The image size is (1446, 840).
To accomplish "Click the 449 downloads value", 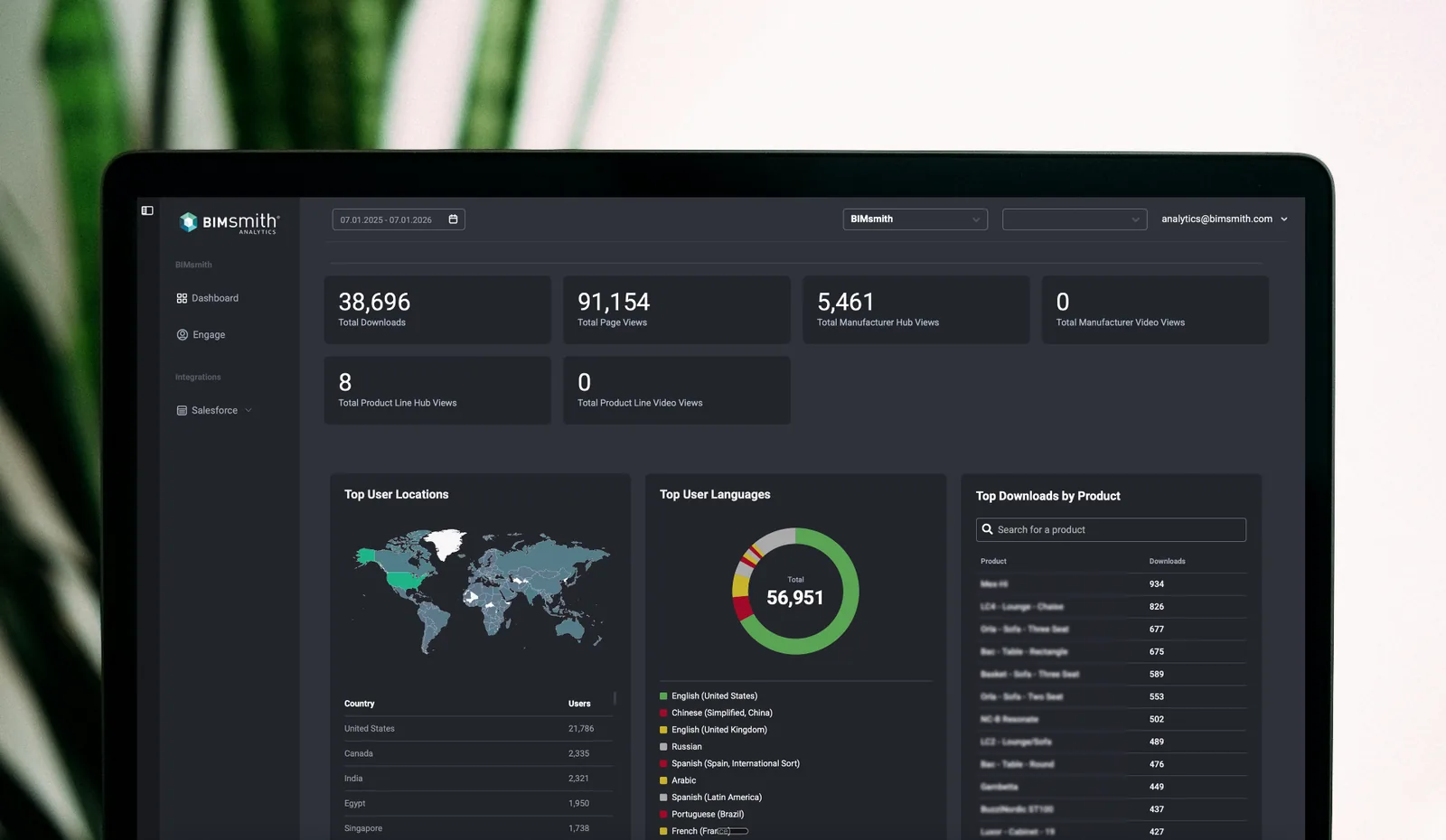I will pos(1157,788).
